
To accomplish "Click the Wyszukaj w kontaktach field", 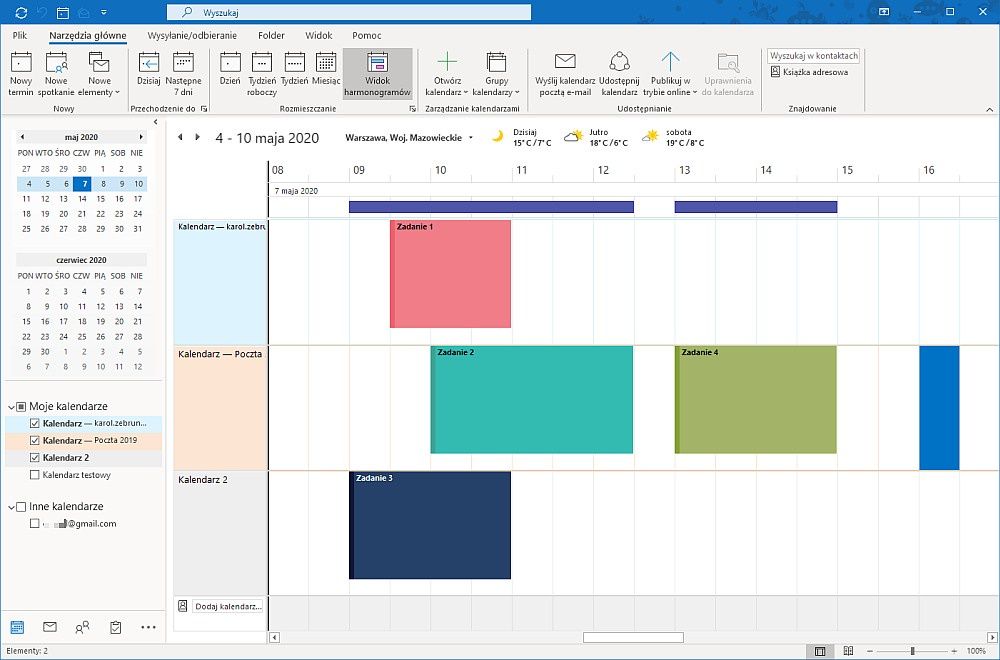I will 814,55.
